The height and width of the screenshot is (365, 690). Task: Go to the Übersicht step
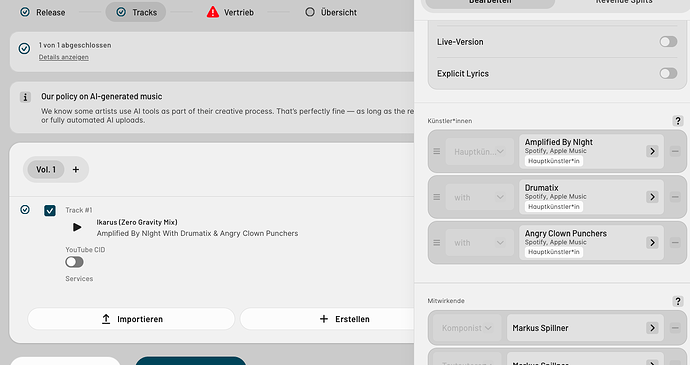pos(331,12)
